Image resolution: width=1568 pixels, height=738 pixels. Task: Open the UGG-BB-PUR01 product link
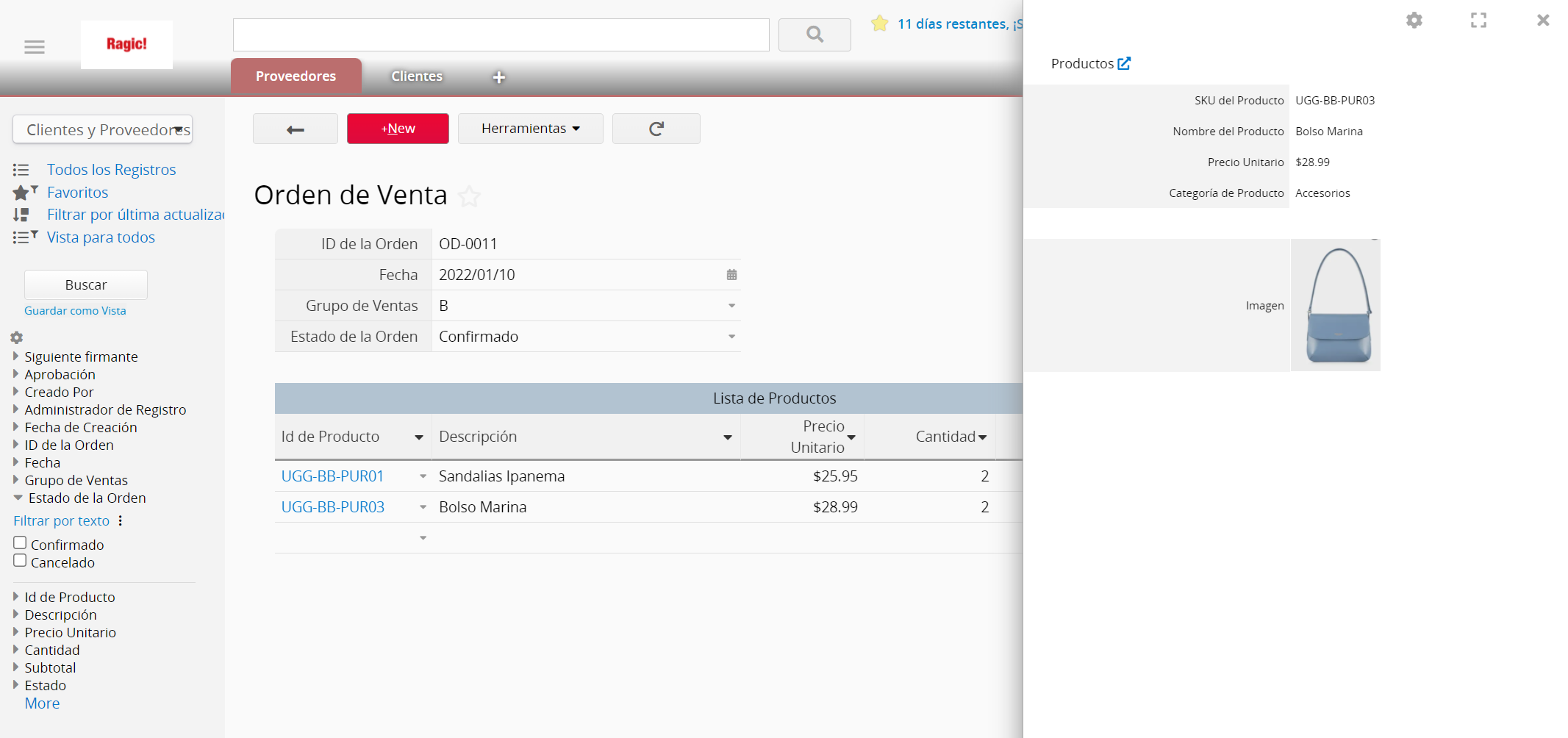point(332,476)
